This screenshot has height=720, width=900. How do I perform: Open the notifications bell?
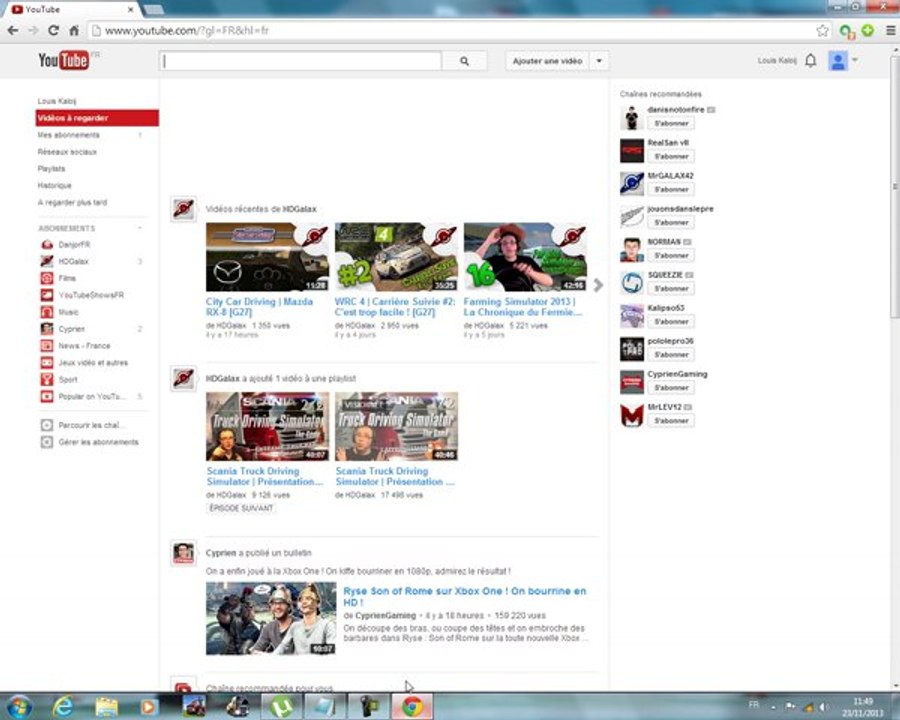click(x=810, y=60)
